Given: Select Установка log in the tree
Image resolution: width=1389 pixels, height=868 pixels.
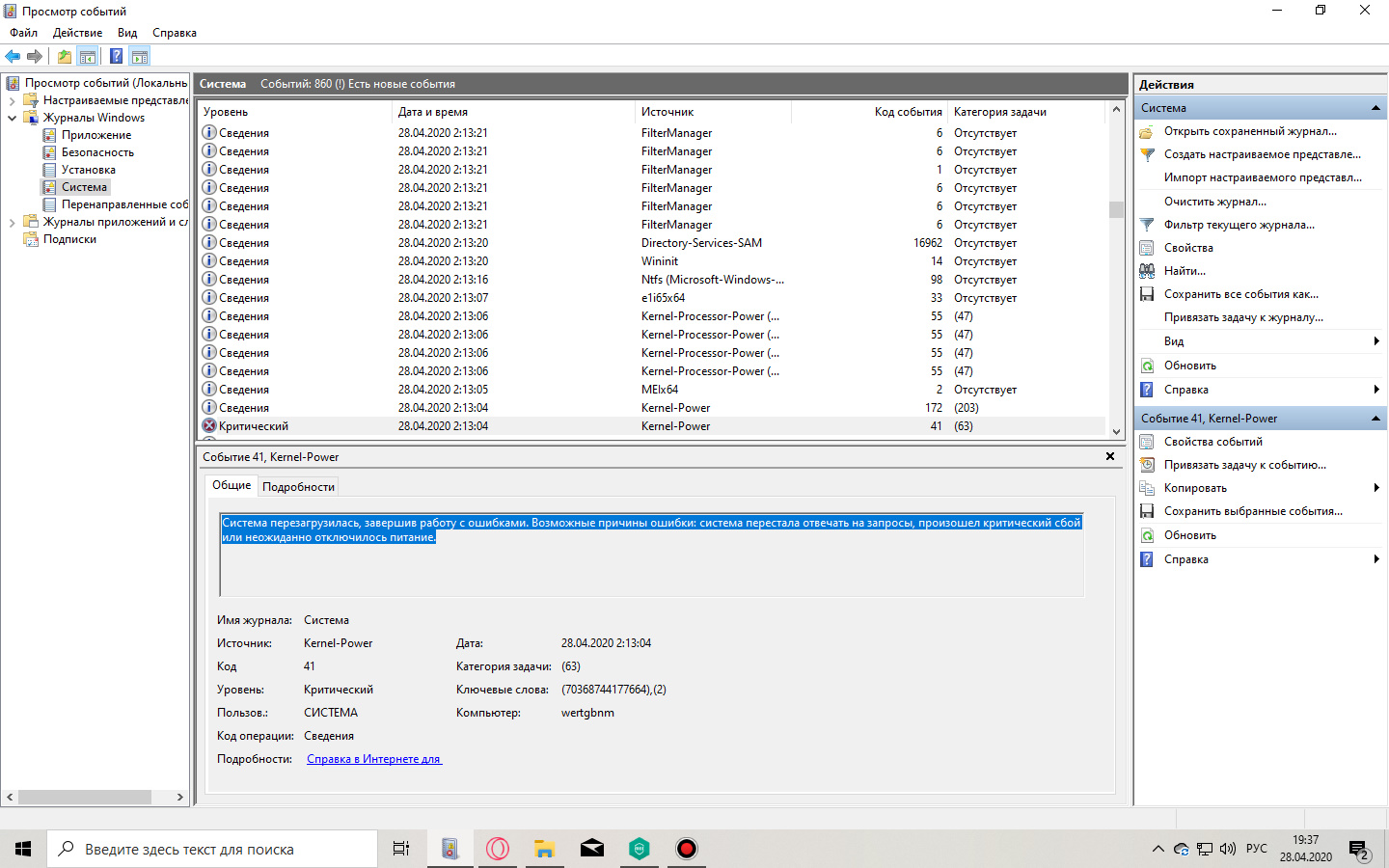Looking at the screenshot, I should pyautogui.click(x=89, y=170).
